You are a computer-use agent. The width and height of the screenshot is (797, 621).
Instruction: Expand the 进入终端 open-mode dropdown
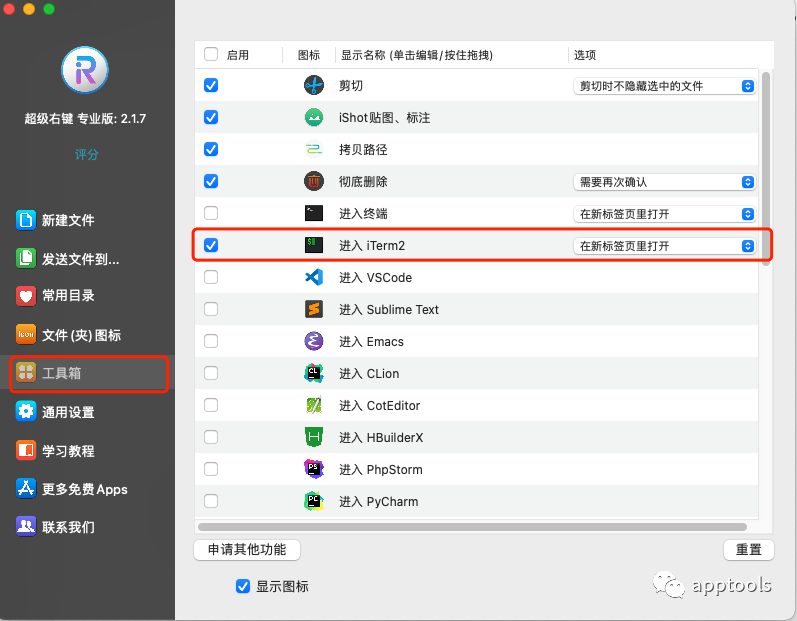tap(664, 214)
